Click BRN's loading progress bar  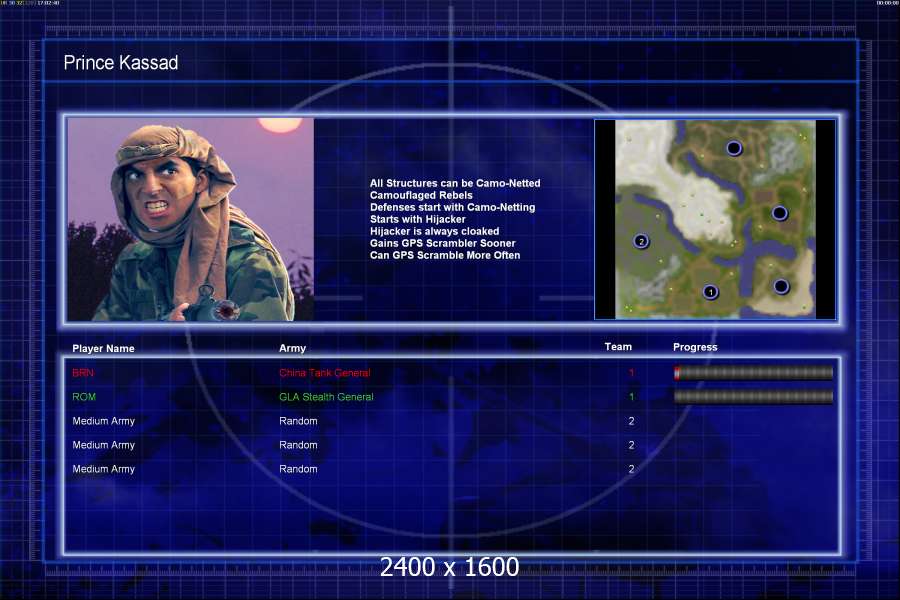(753, 373)
